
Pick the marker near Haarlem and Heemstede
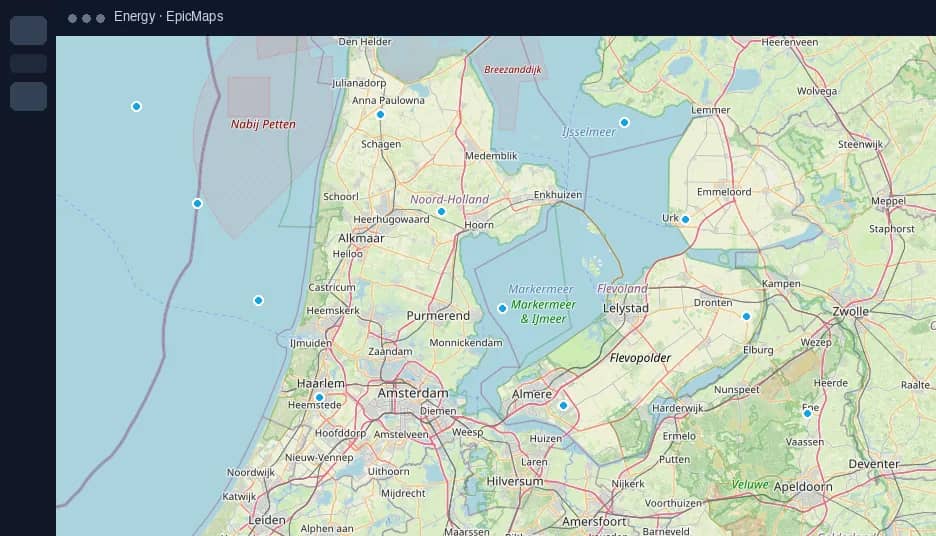point(319,398)
